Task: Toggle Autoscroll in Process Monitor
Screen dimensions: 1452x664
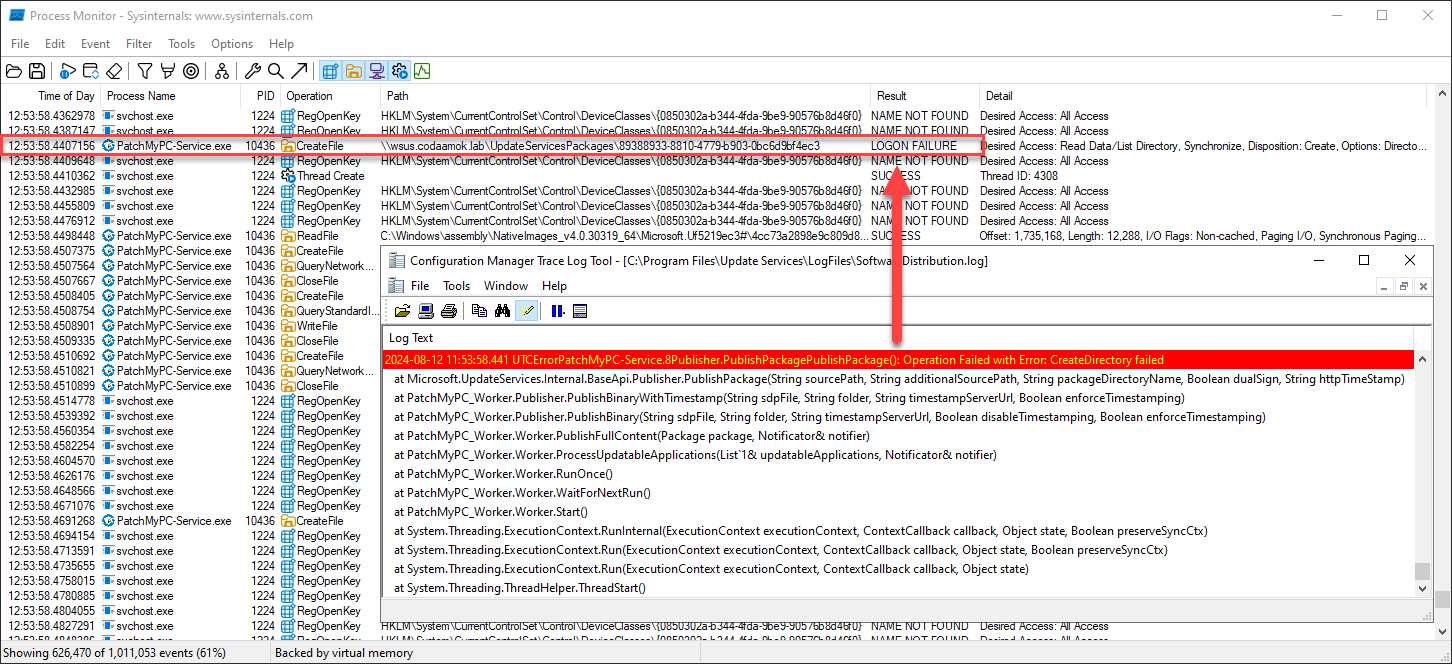Action: 91,71
